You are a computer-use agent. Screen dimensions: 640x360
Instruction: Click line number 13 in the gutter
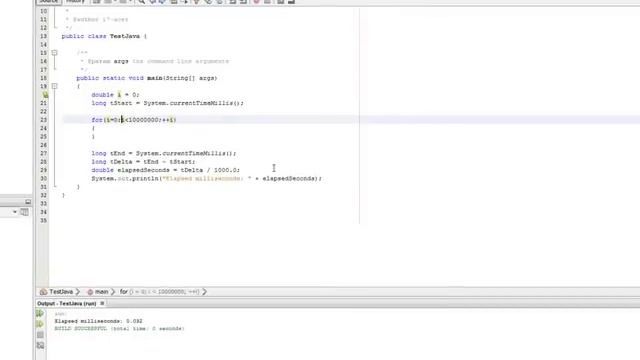43,36
